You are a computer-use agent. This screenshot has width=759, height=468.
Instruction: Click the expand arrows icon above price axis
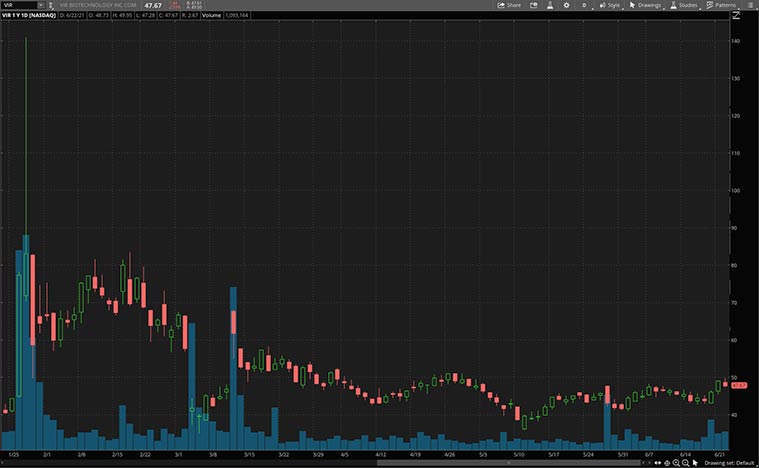point(737,16)
